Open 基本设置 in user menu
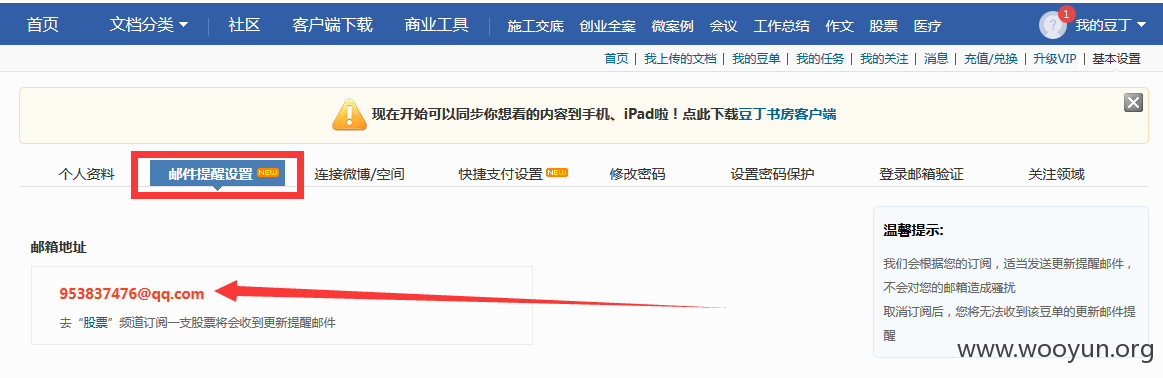The width and height of the screenshot is (1163, 378). (1116, 59)
